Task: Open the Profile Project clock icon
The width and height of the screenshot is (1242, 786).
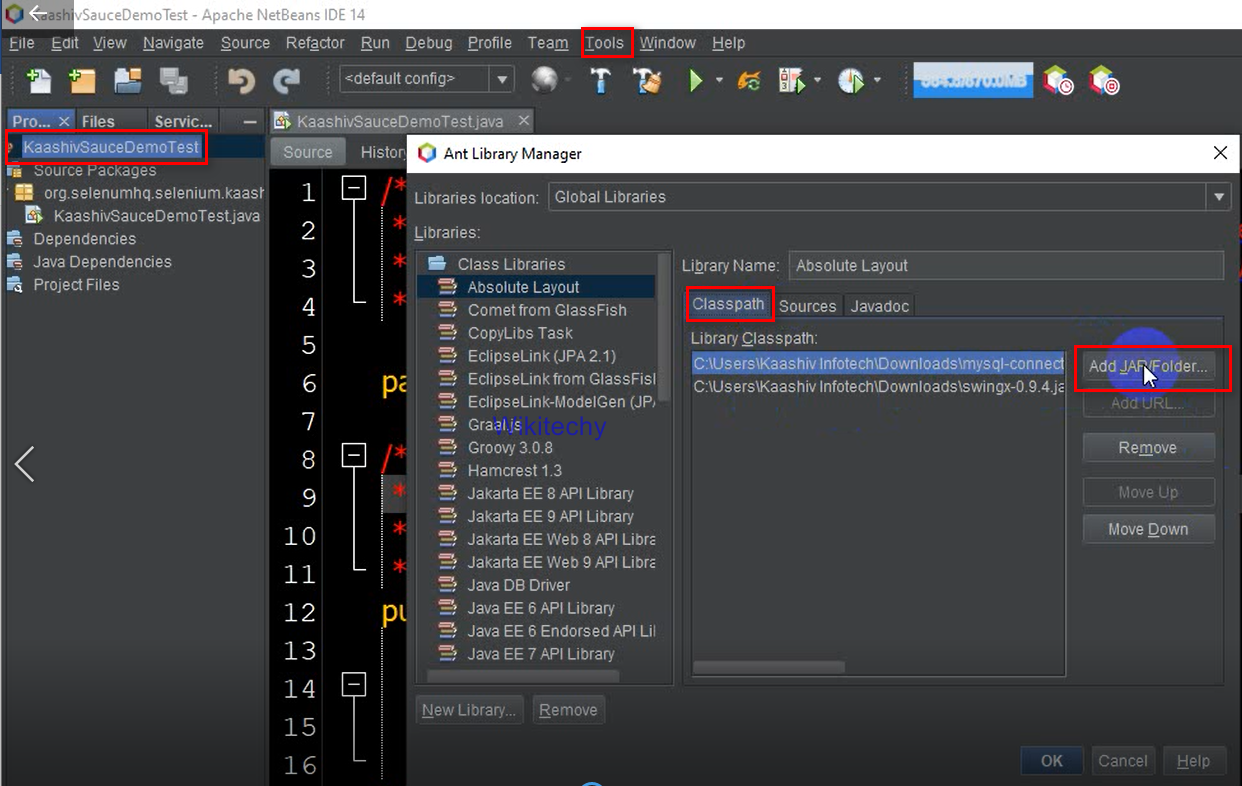Action: (x=850, y=80)
